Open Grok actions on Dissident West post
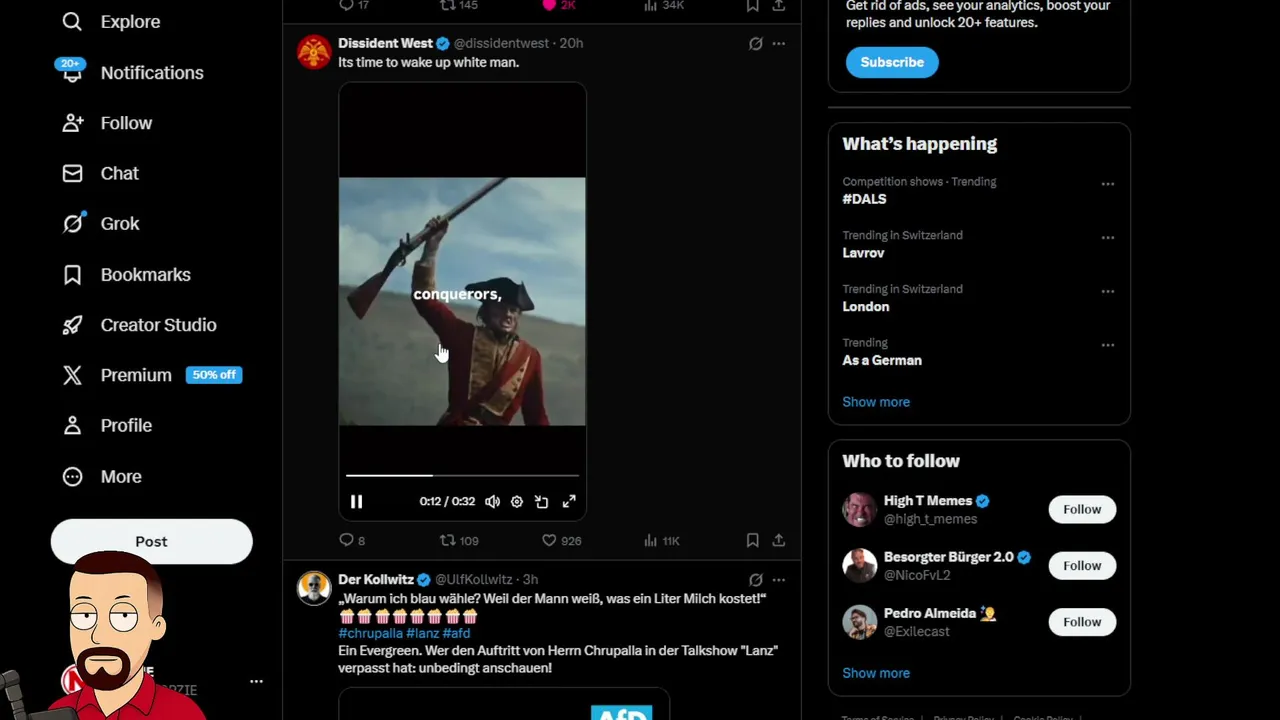The image size is (1280, 720). click(756, 44)
